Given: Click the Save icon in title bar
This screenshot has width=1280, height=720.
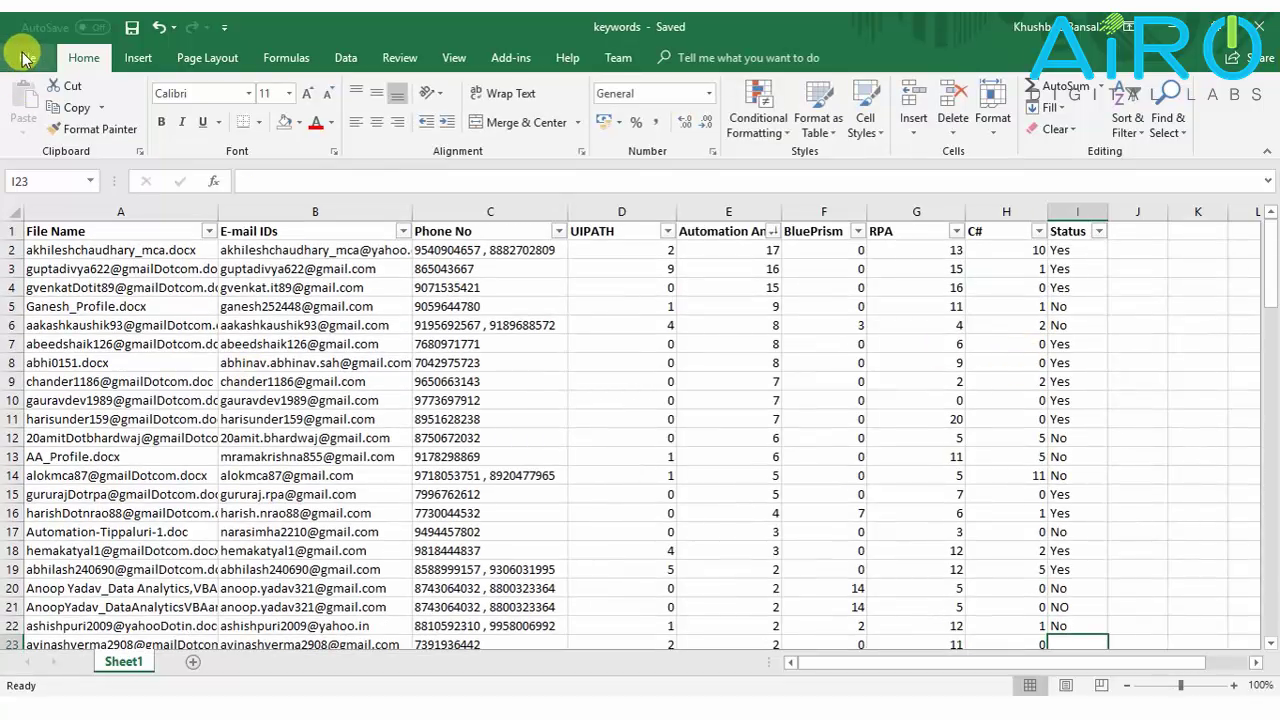Looking at the screenshot, I should (132, 28).
